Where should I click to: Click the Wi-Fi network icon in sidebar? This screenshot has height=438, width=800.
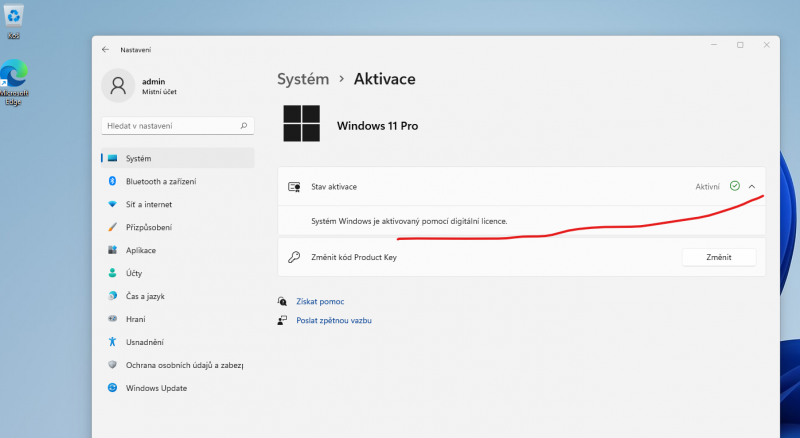pos(113,204)
